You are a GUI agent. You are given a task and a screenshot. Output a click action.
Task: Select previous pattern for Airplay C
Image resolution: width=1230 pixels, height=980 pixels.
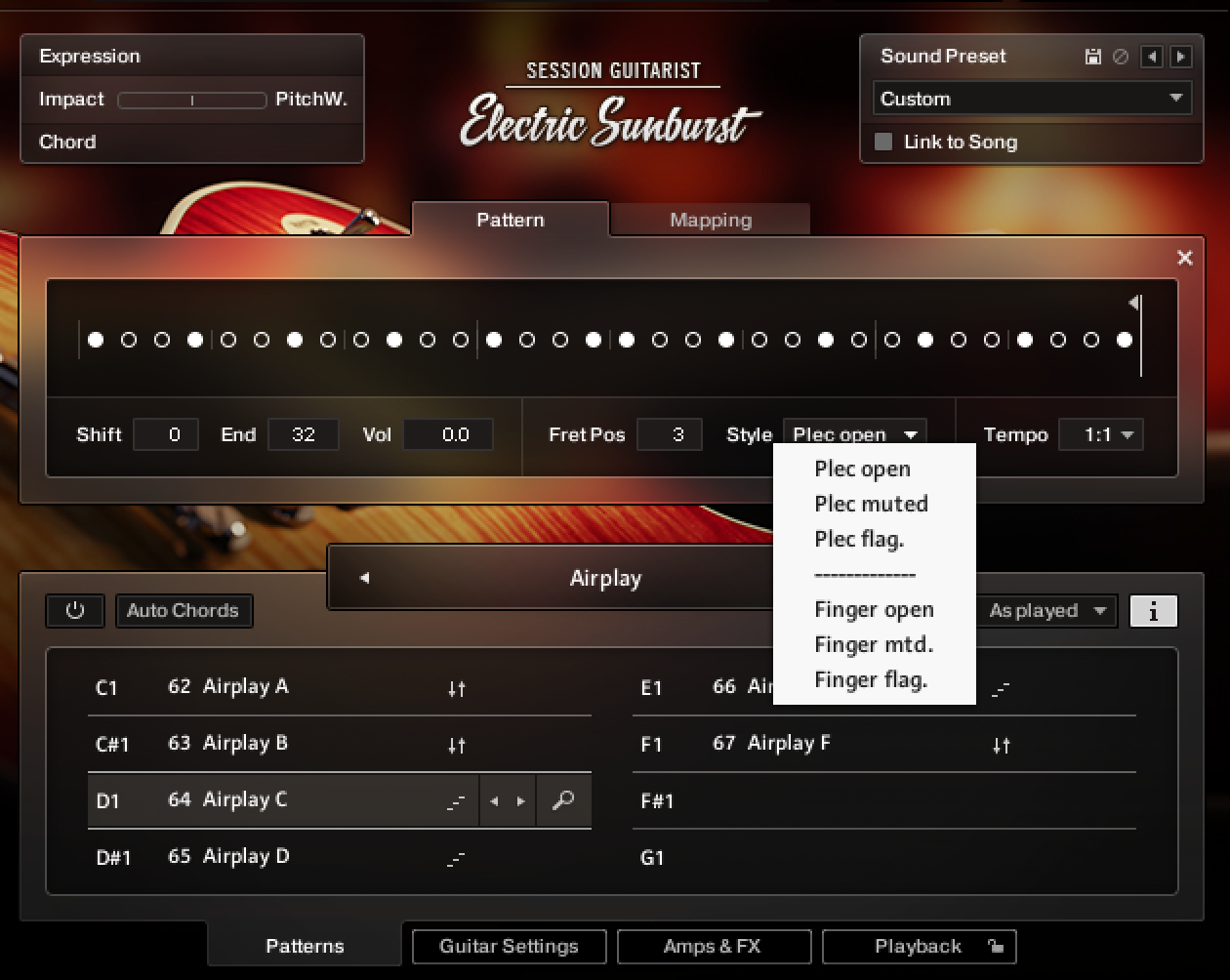coord(494,801)
